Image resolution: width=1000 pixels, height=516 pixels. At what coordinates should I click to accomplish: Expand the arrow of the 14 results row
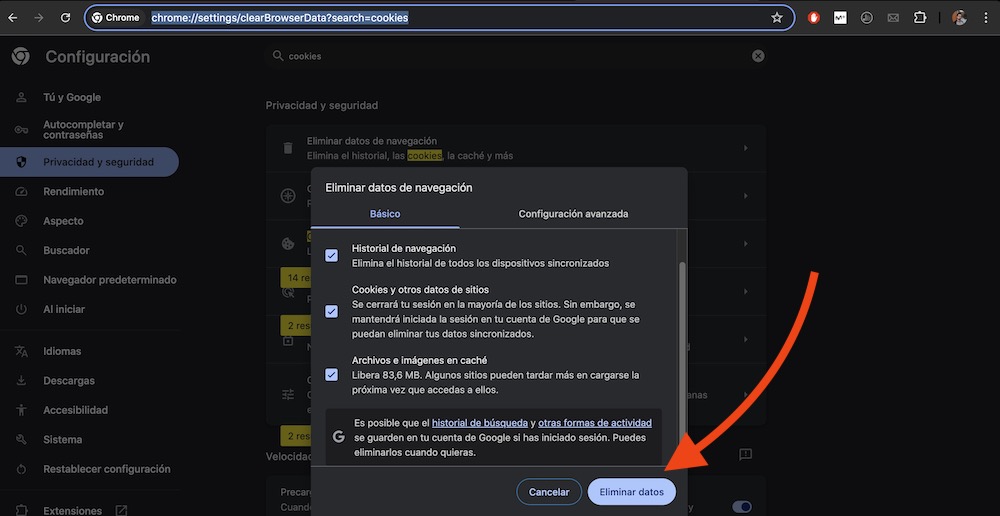pyautogui.click(x=745, y=291)
